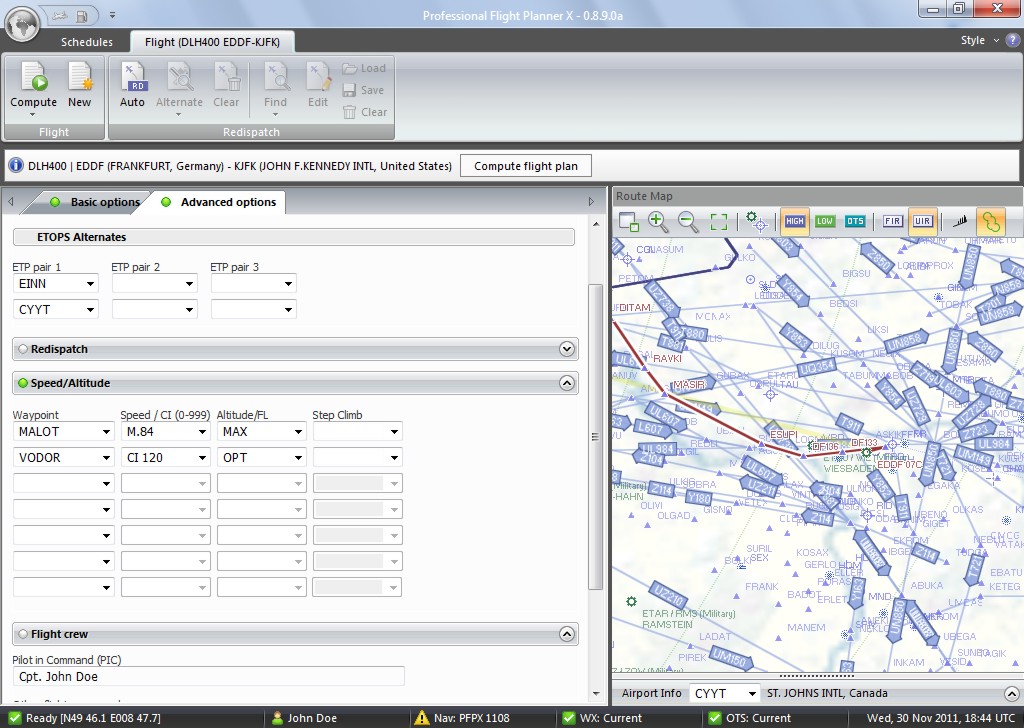Screen dimensions: 1024x728
Task: Select the Advanced options tab
Action: click(219, 202)
